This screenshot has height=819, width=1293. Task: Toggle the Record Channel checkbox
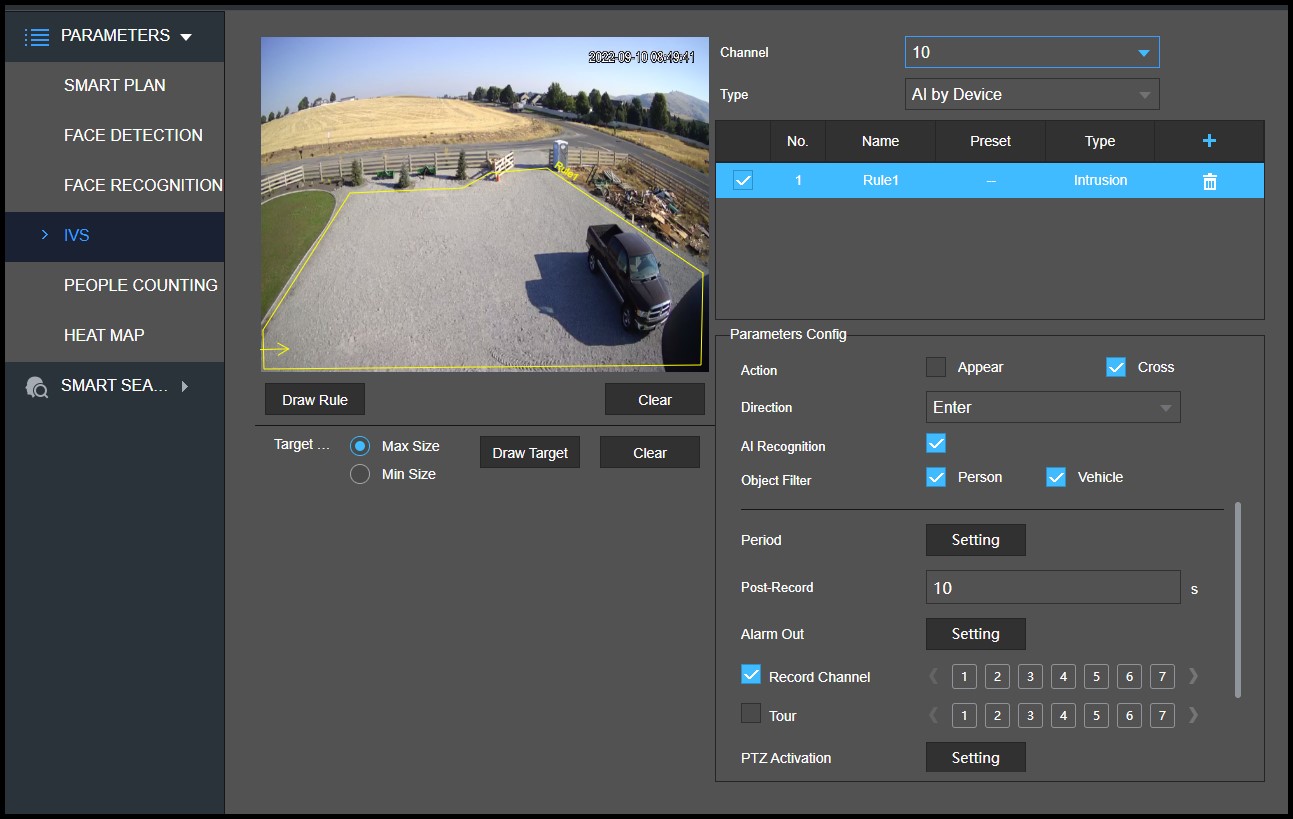751,675
